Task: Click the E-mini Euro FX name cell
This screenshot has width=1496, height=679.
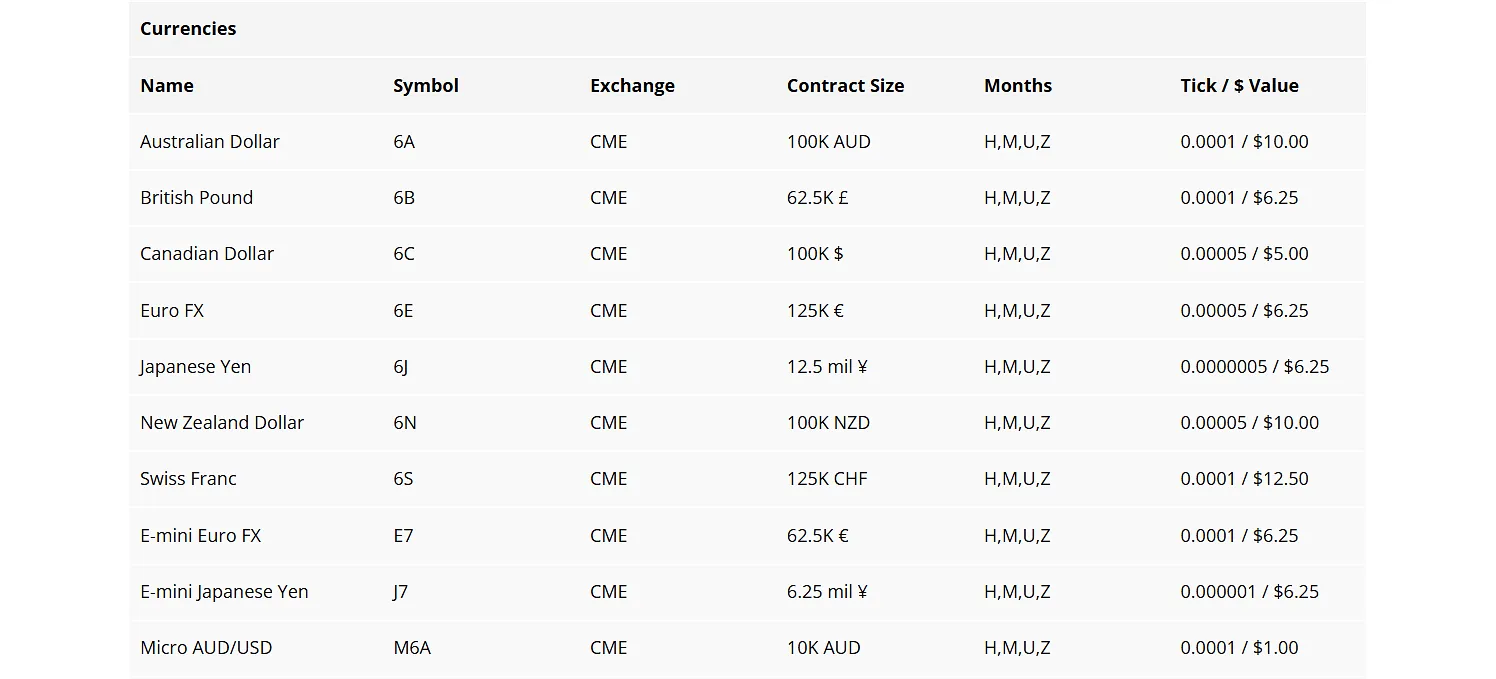Action: [x=200, y=536]
